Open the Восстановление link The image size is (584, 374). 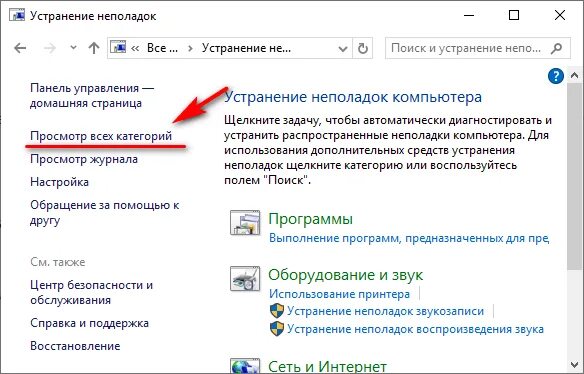tap(75, 346)
